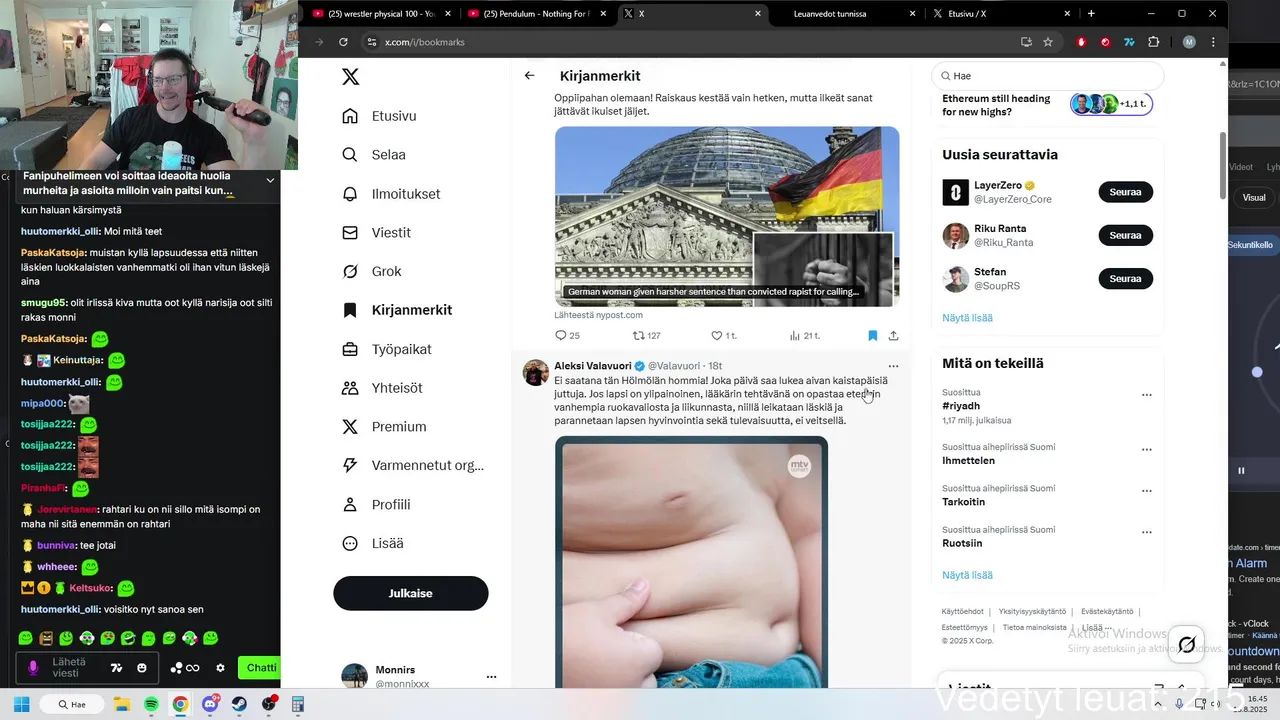Open more options on Aleksi Valavuori's post

893,366
